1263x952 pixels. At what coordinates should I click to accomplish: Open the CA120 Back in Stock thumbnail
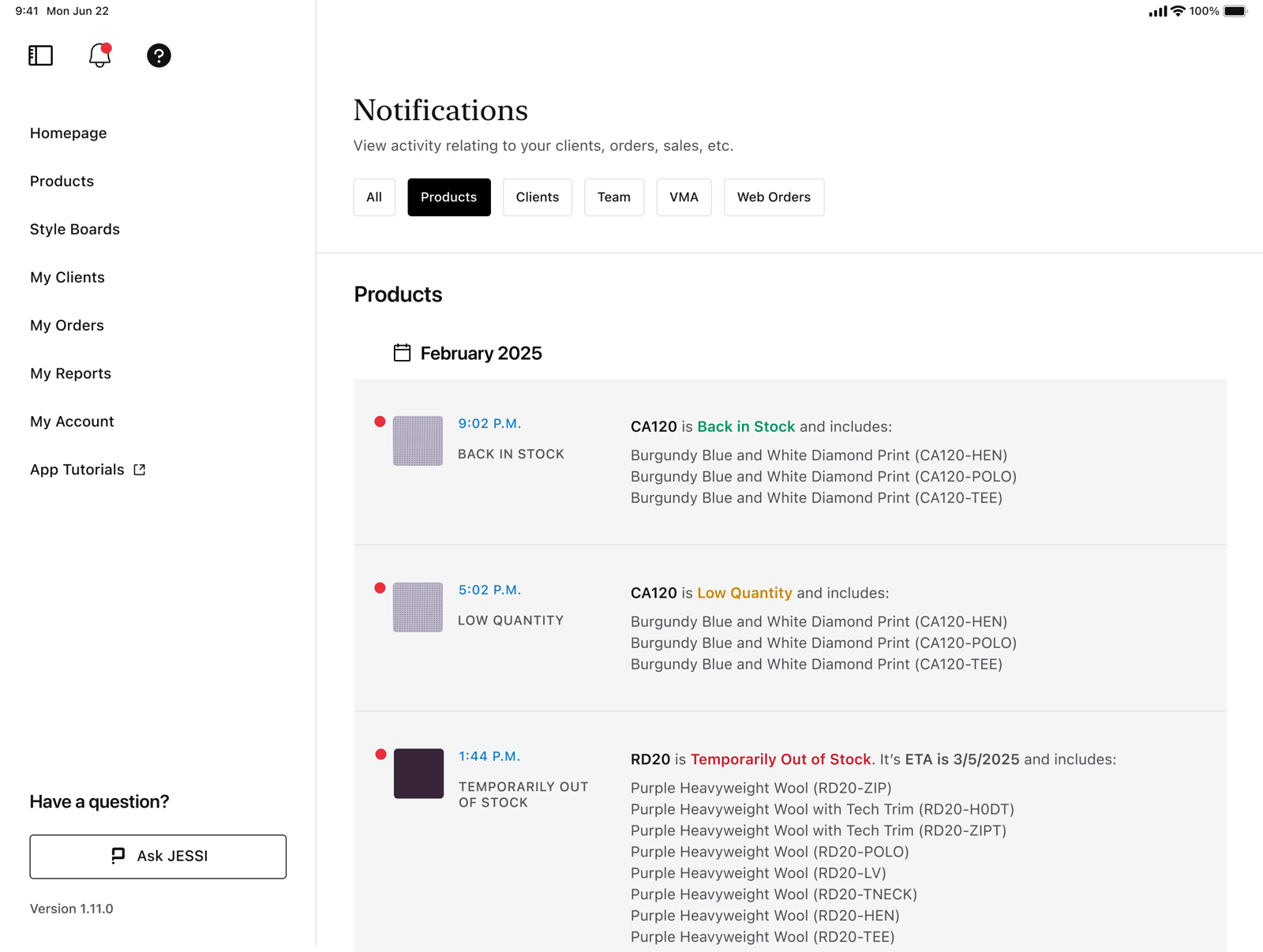point(418,441)
